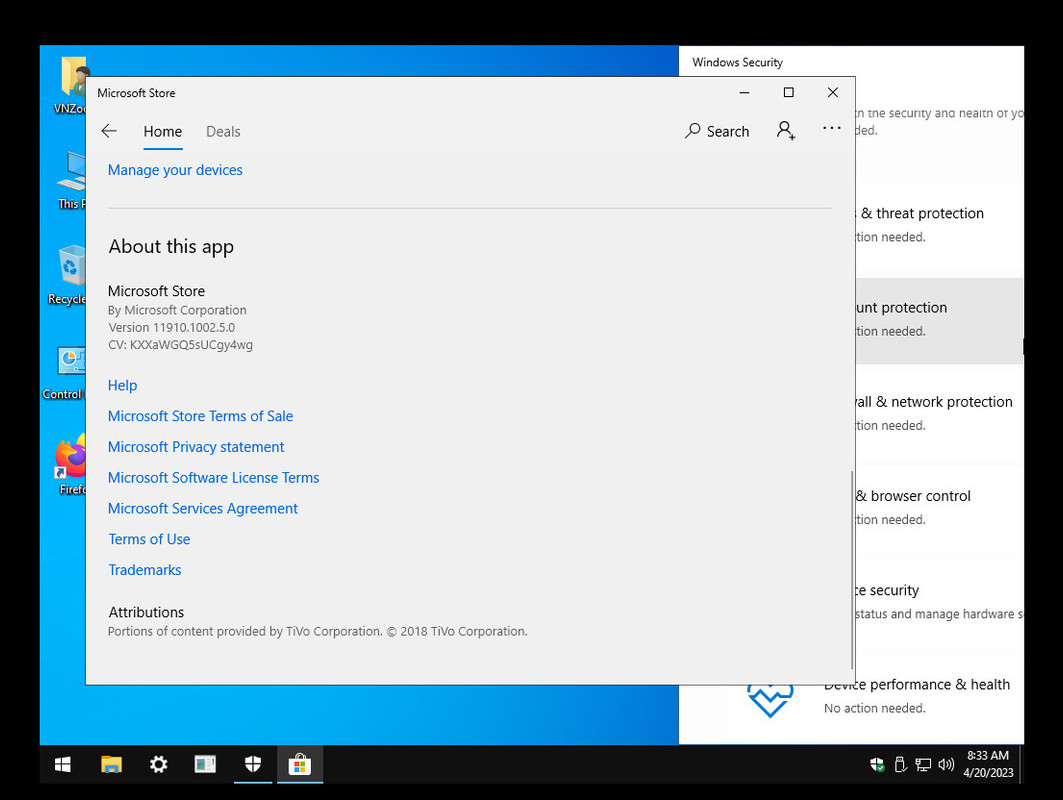Open the Windows Start menu
The image size is (1063, 800).
pos(62,765)
